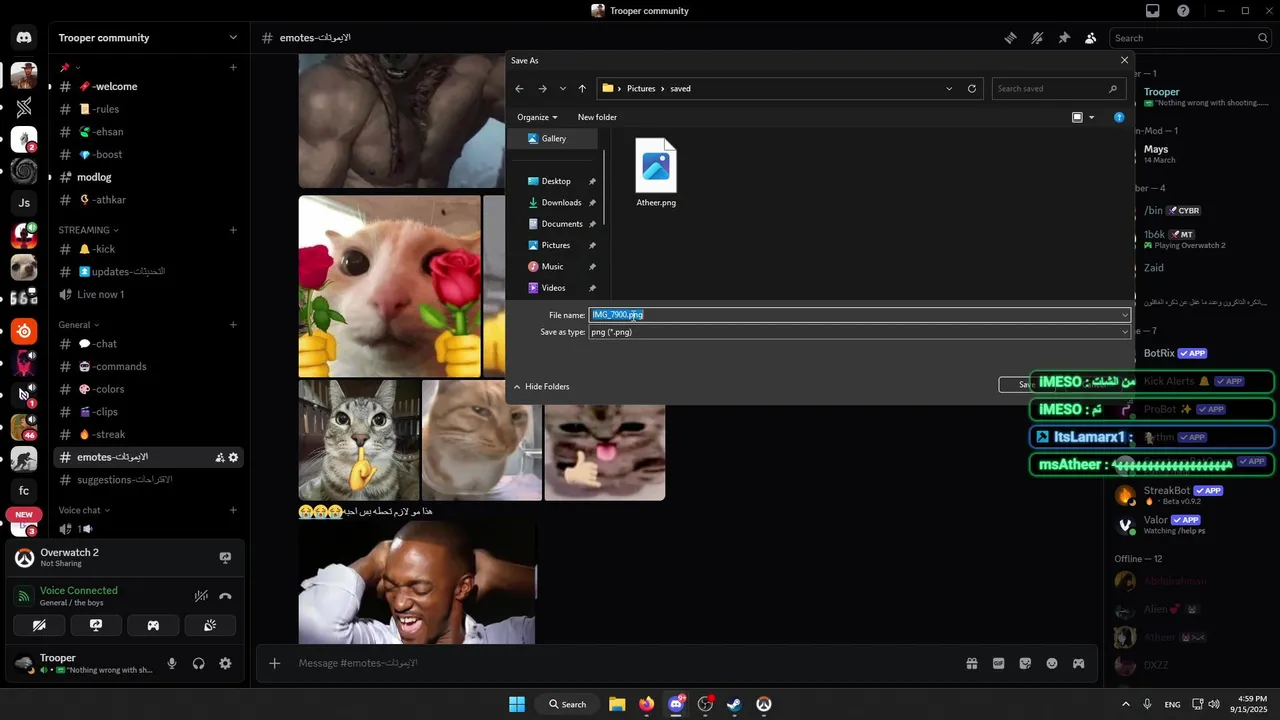
Task: Go up one folder in Save As
Action: [x=582, y=88]
